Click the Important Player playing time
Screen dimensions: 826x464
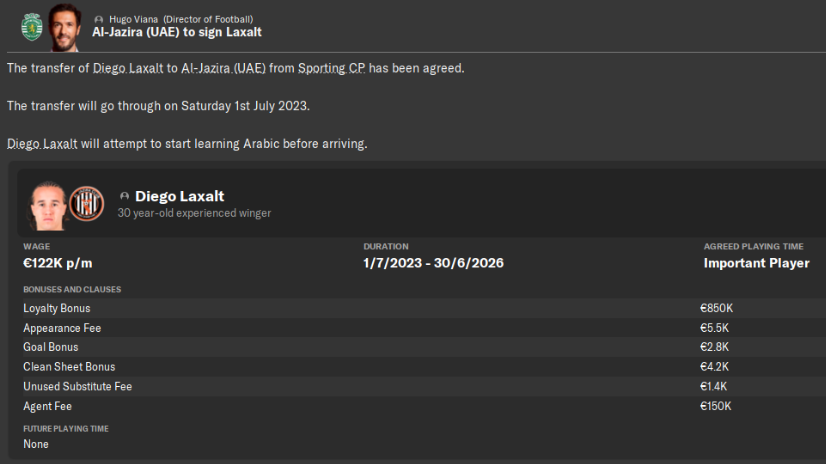756,263
